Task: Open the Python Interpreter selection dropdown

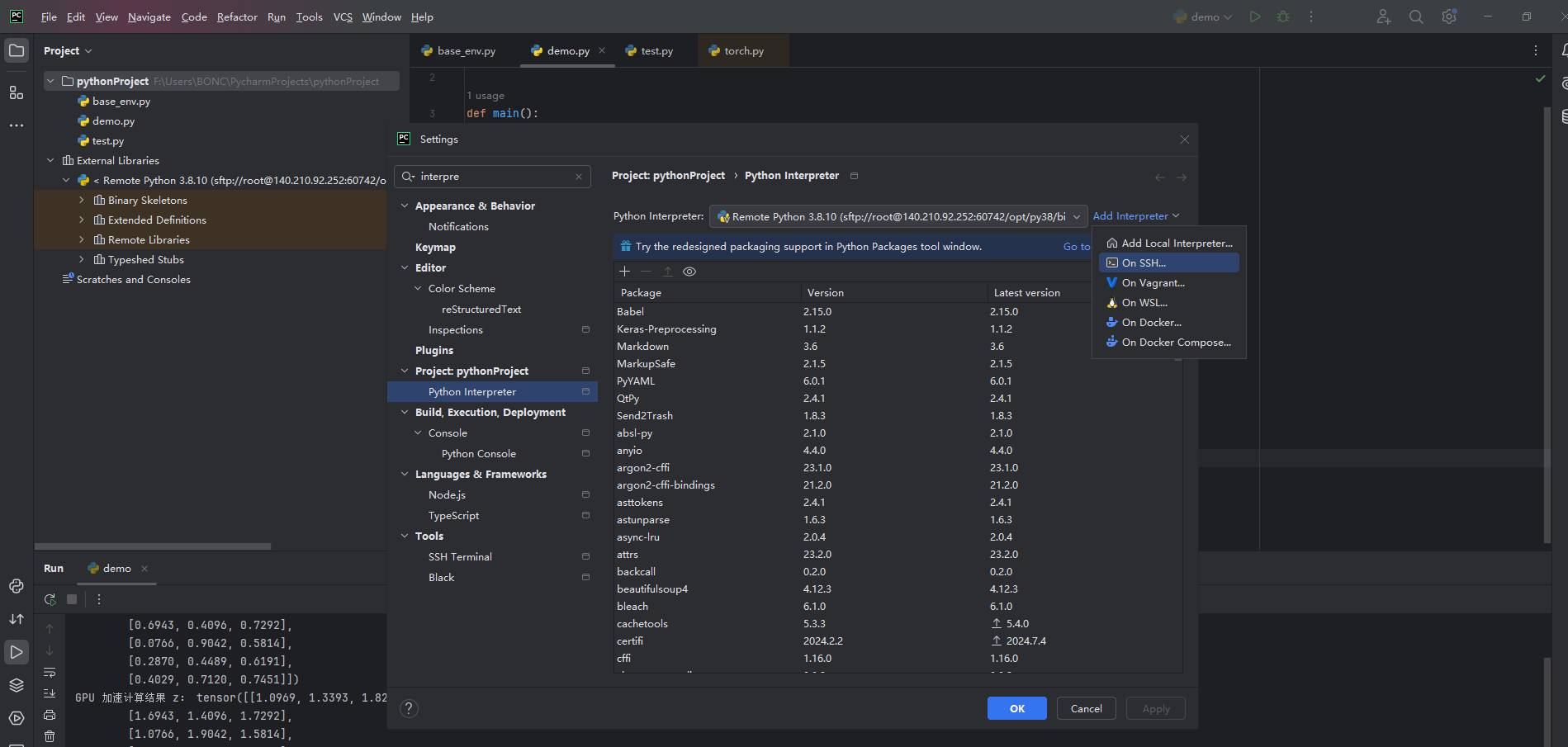Action: tap(898, 216)
